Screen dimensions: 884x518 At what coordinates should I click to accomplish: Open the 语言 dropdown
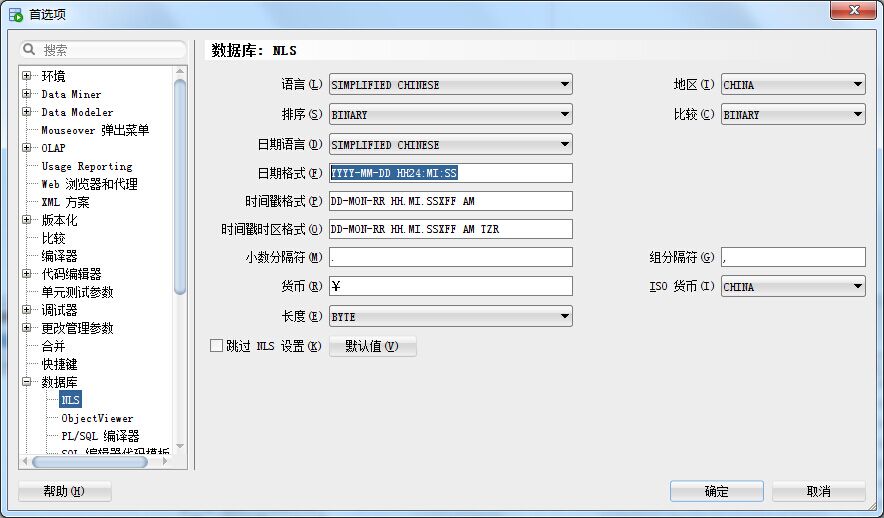click(451, 85)
